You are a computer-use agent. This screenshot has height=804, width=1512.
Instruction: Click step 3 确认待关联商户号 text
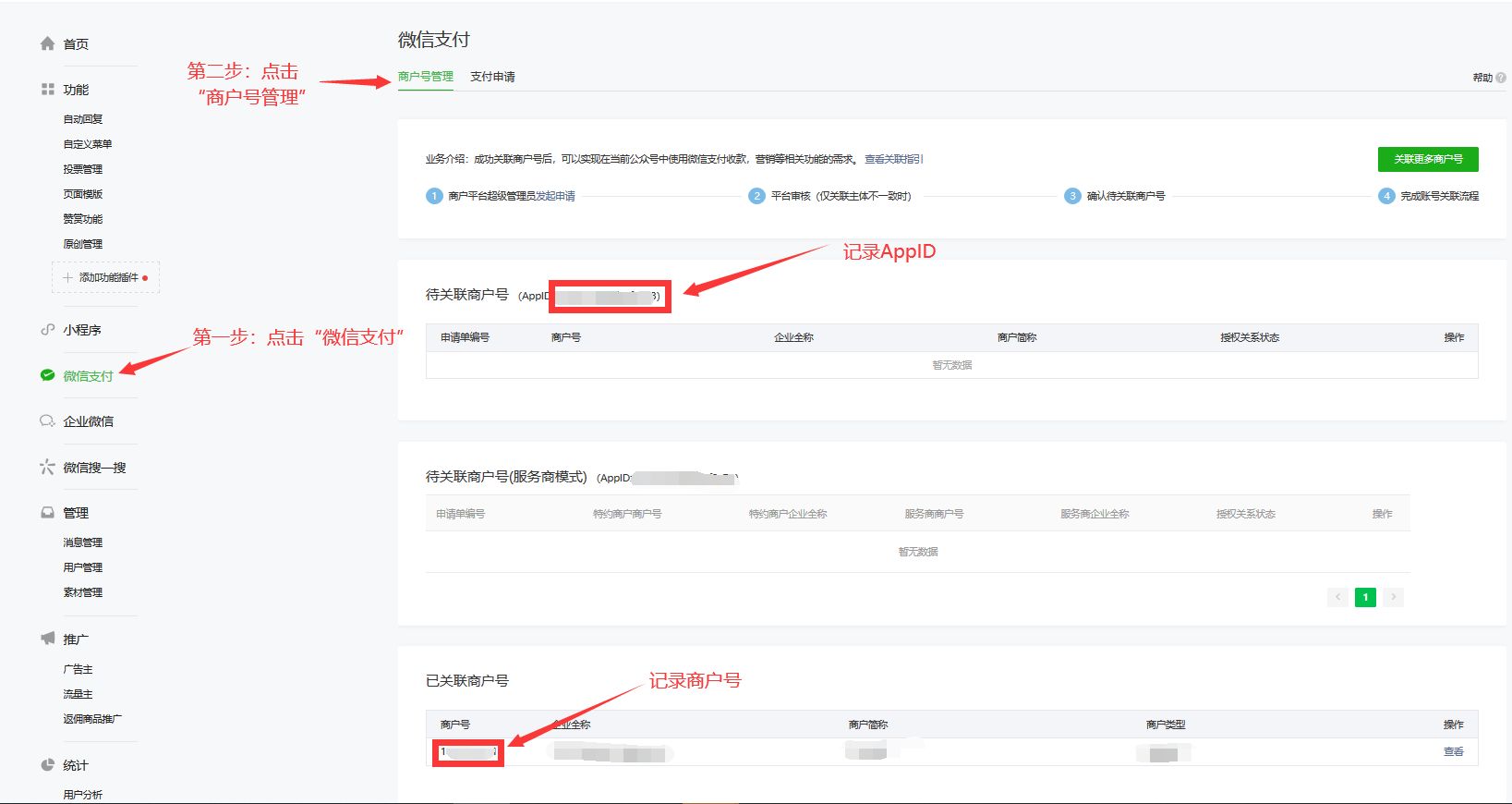(x=1126, y=196)
